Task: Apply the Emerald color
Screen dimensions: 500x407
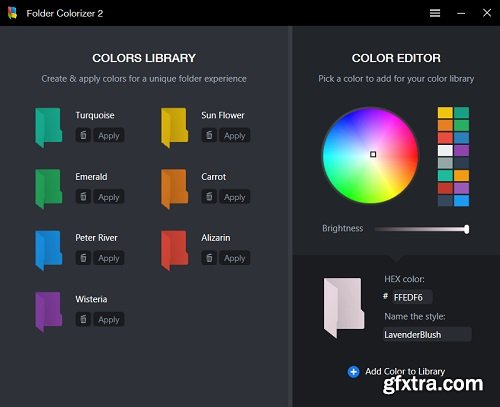Action: (x=109, y=197)
